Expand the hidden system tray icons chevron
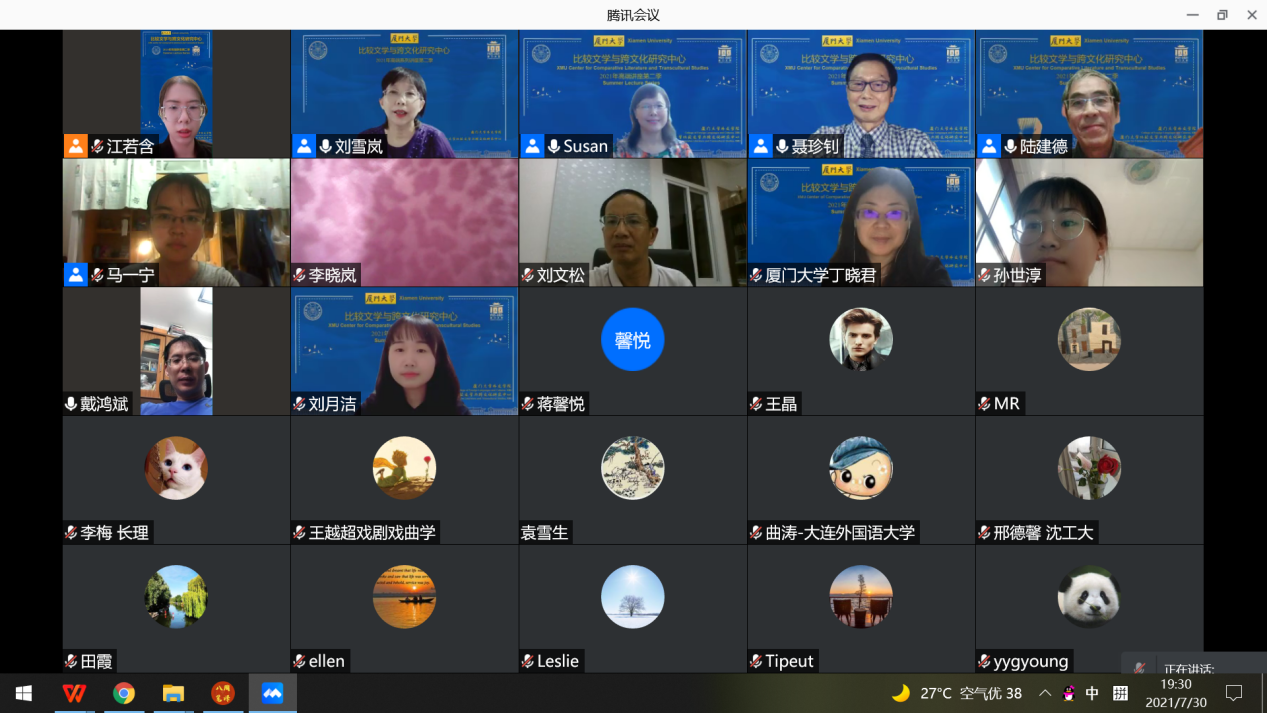The image size is (1267, 713). 1045,693
